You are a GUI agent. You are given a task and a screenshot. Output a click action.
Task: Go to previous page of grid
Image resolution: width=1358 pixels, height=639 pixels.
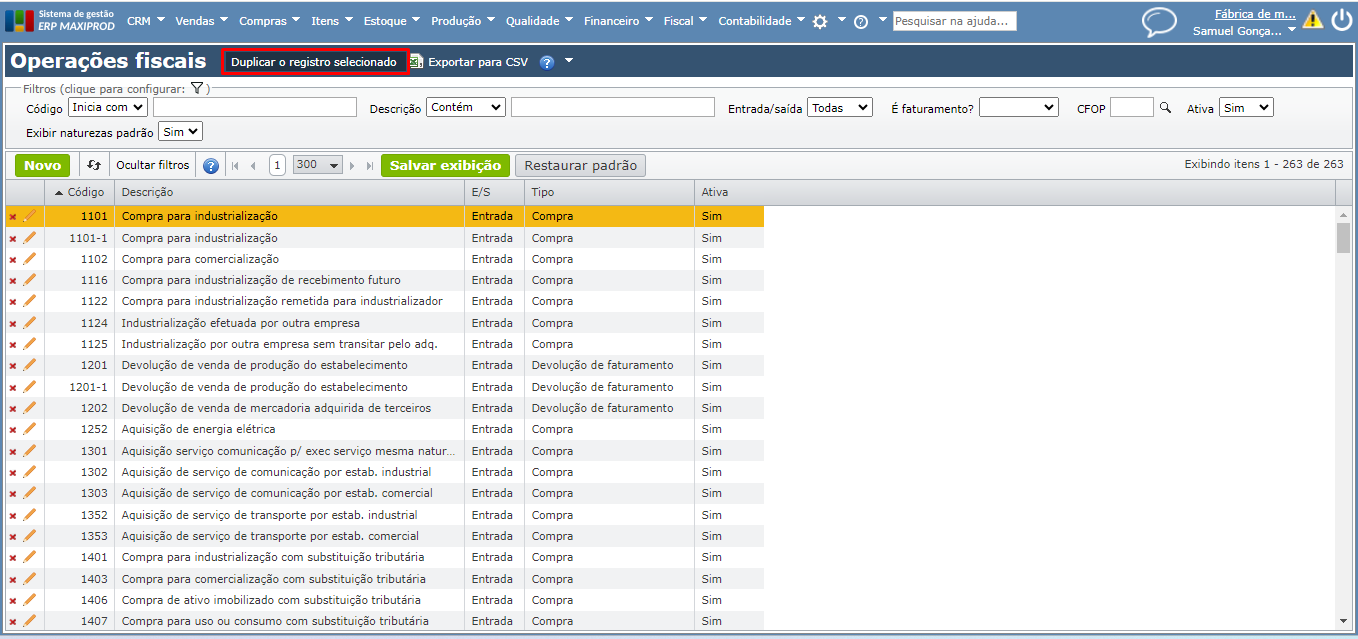(253, 166)
